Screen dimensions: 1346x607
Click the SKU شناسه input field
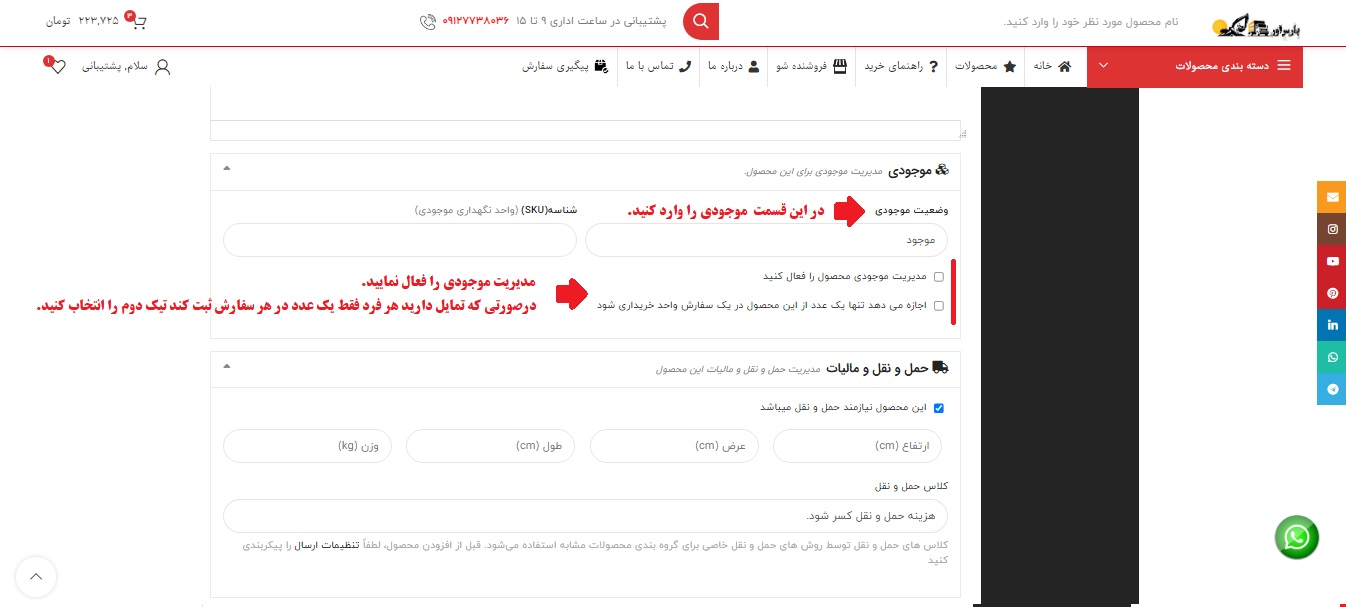tap(400, 240)
